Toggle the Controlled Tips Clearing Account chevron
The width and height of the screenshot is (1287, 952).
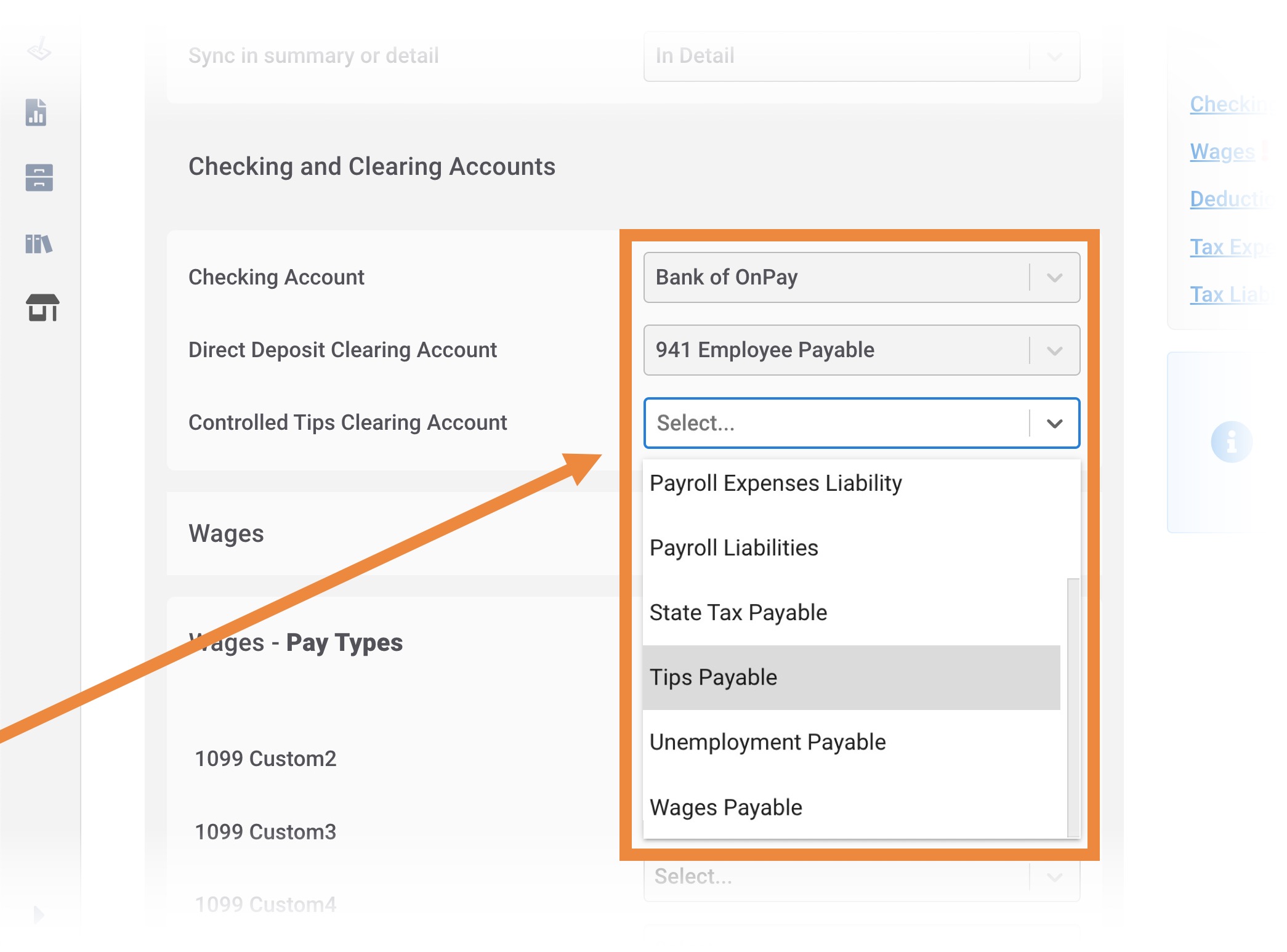1054,424
